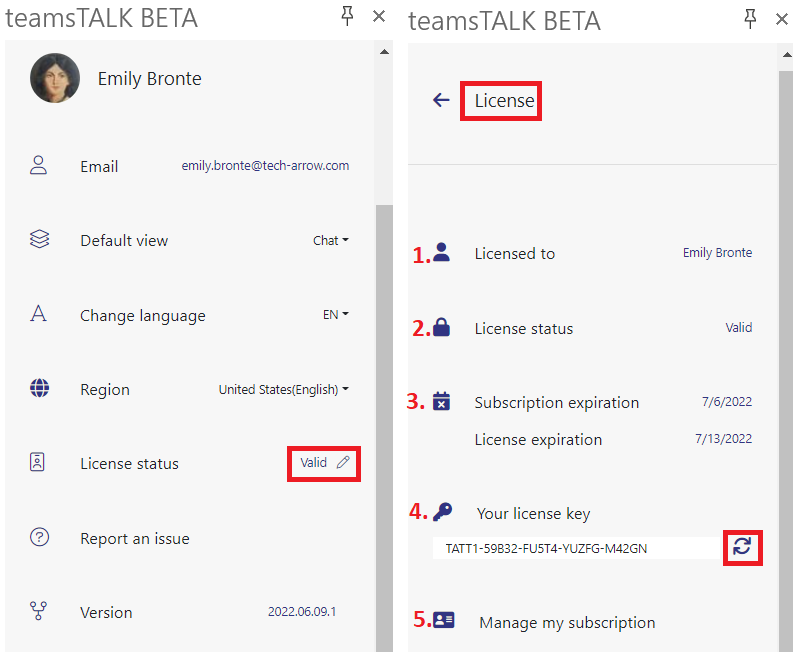Open the Change language EN dropdown

tap(336, 315)
